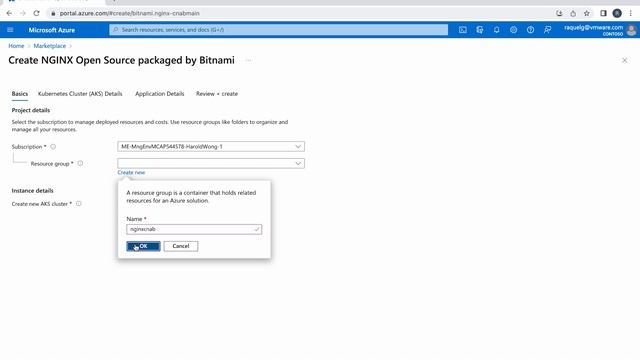Open browser side panel icon
This screenshot has height=360, width=640.
(x=603, y=13)
